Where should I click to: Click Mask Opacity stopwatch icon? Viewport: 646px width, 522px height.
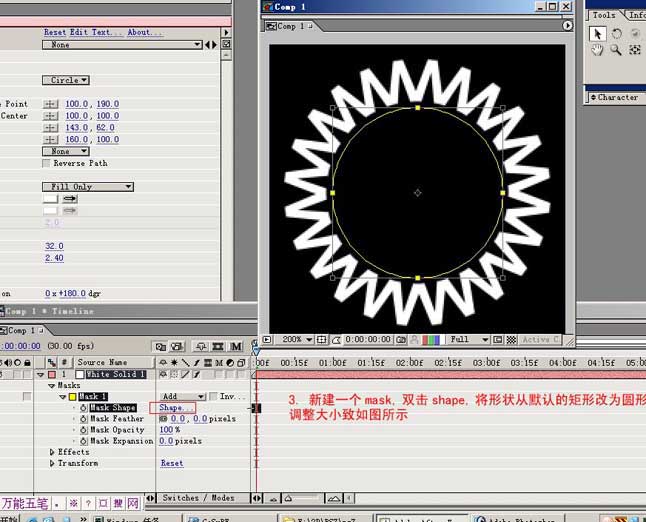point(84,430)
